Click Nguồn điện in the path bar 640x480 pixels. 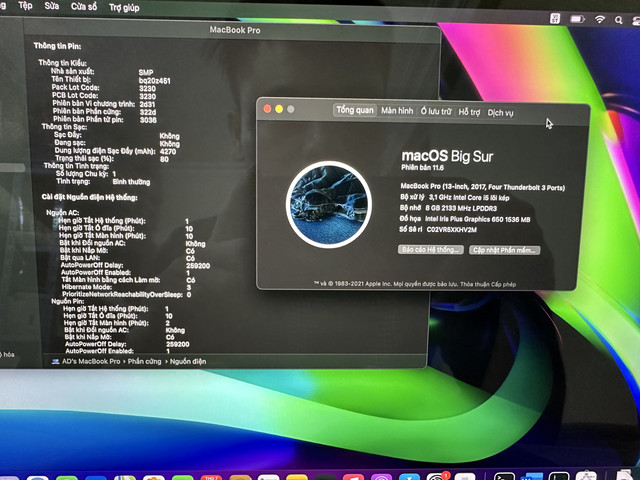(x=188, y=361)
